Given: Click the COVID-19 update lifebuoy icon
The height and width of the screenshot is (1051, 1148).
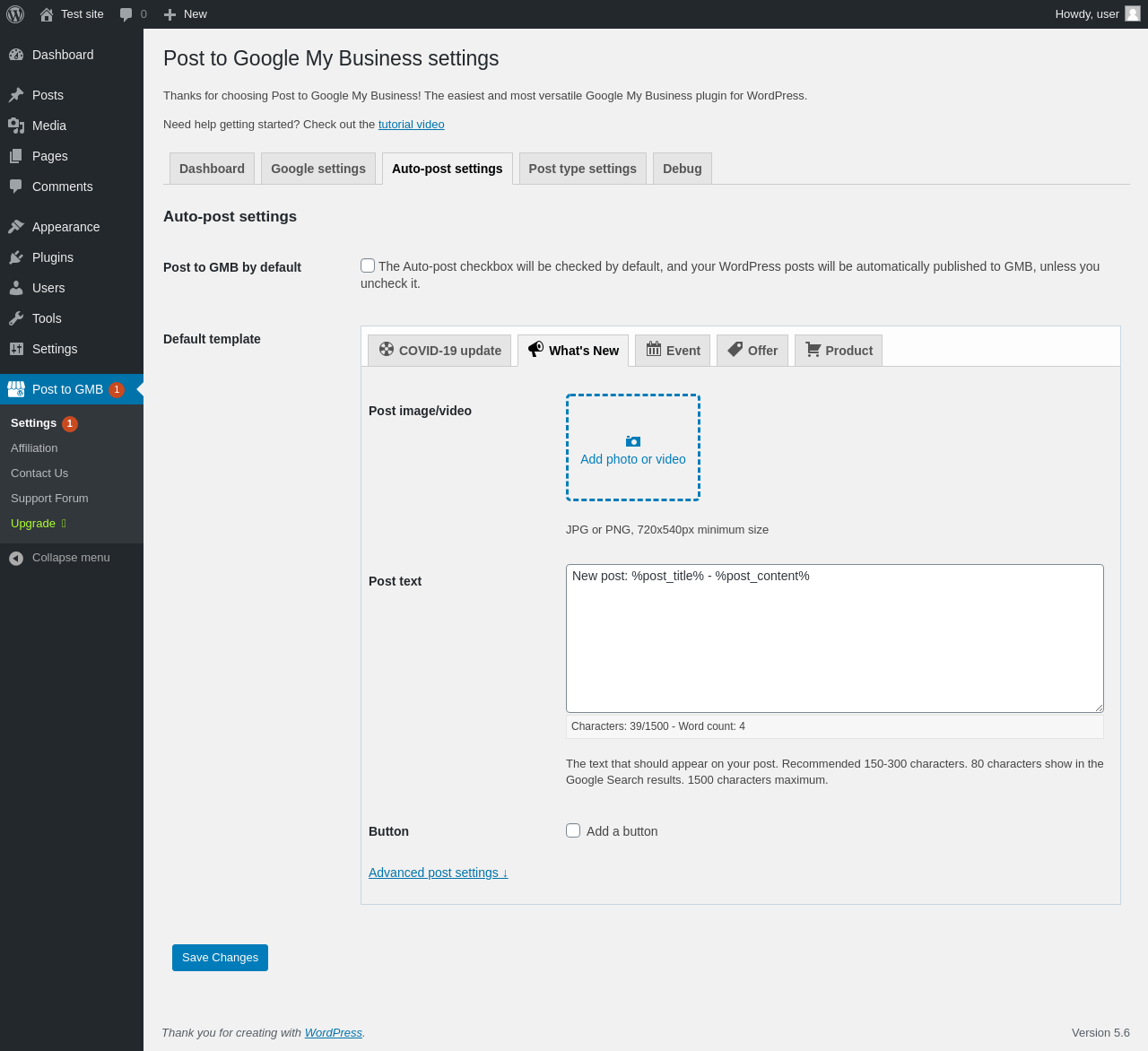Looking at the screenshot, I should [387, 349].
